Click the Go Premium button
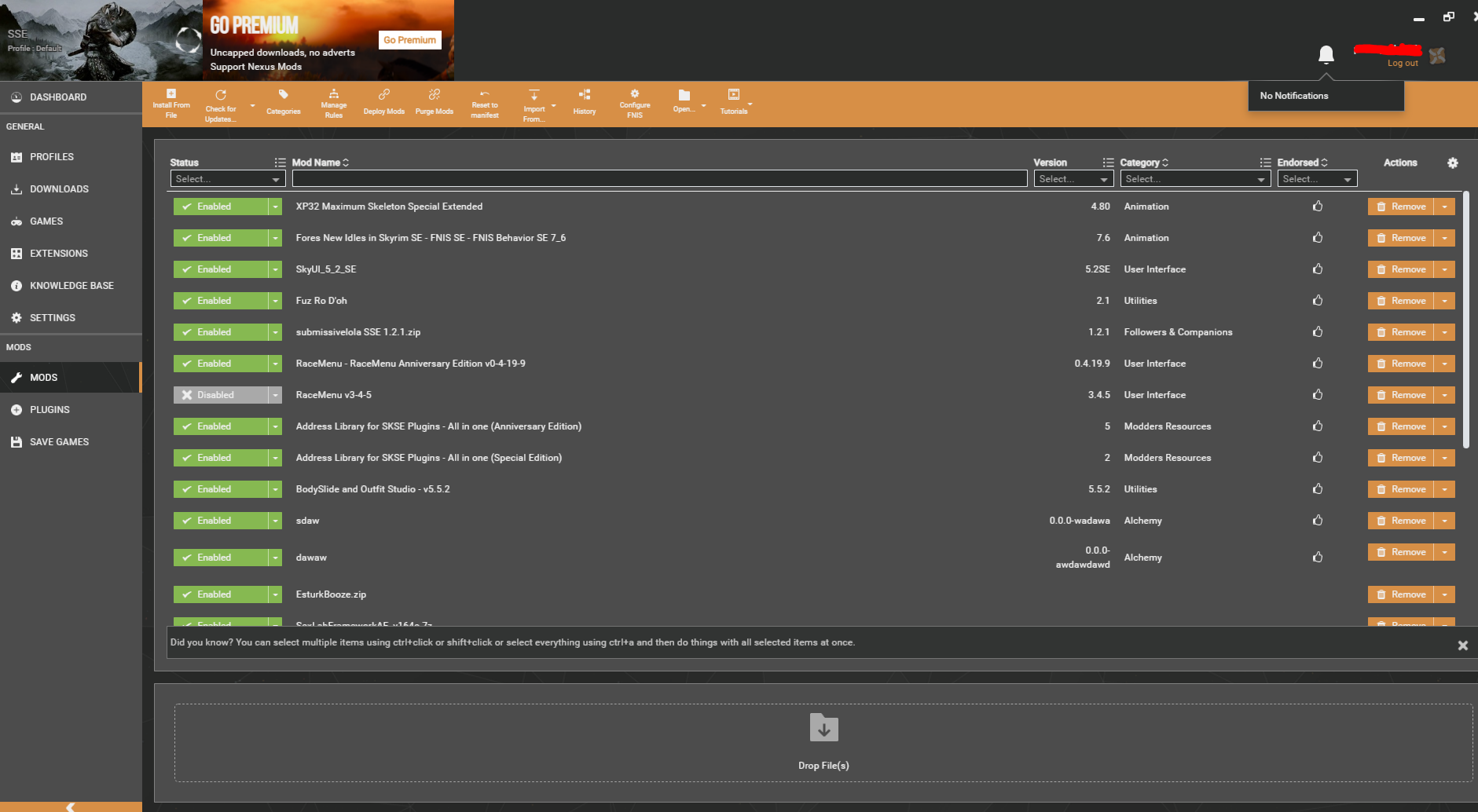The width and height of the screenshot is (1478, 812). click(x=409, y=40)
